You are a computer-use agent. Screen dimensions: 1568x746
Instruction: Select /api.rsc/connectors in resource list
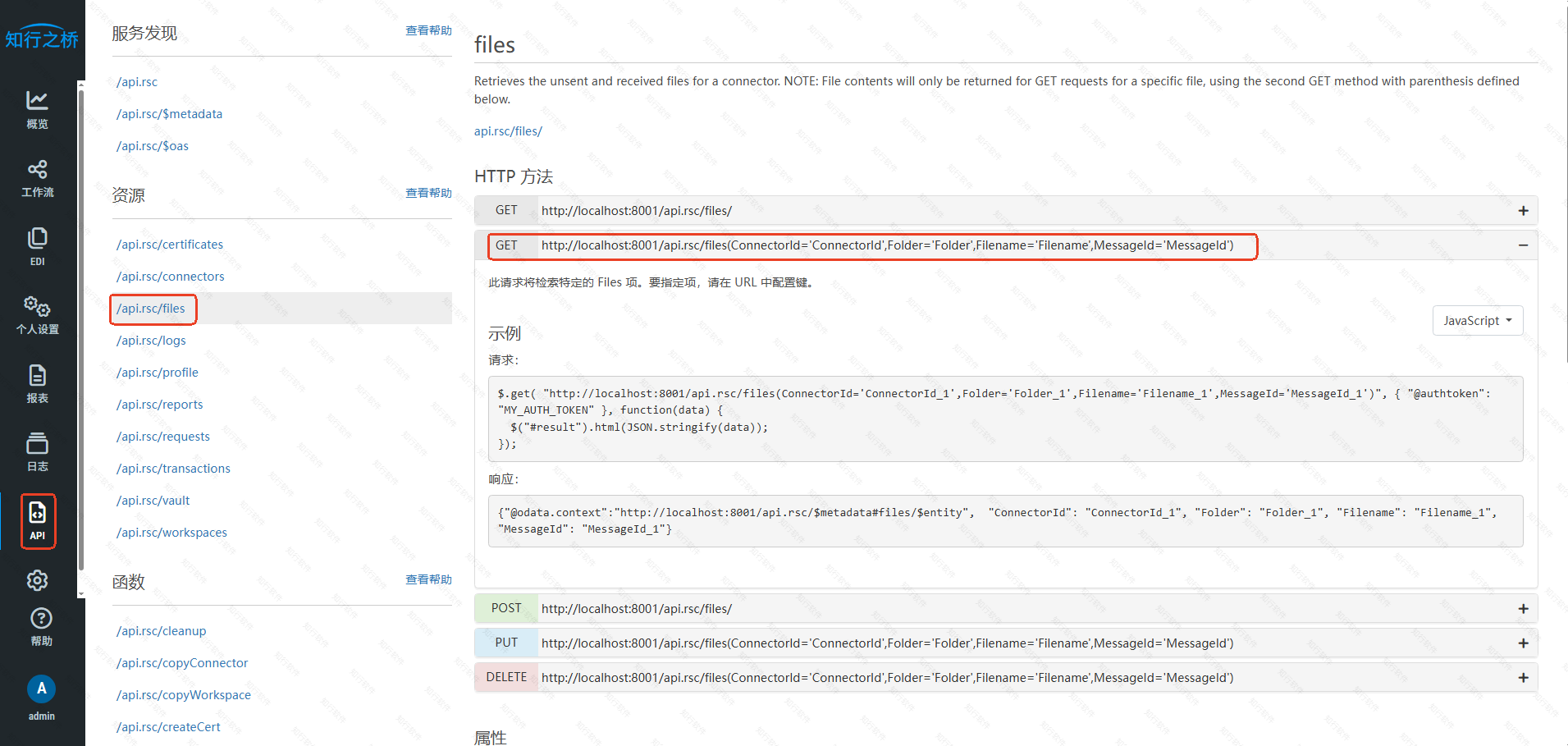coord(171,277)
